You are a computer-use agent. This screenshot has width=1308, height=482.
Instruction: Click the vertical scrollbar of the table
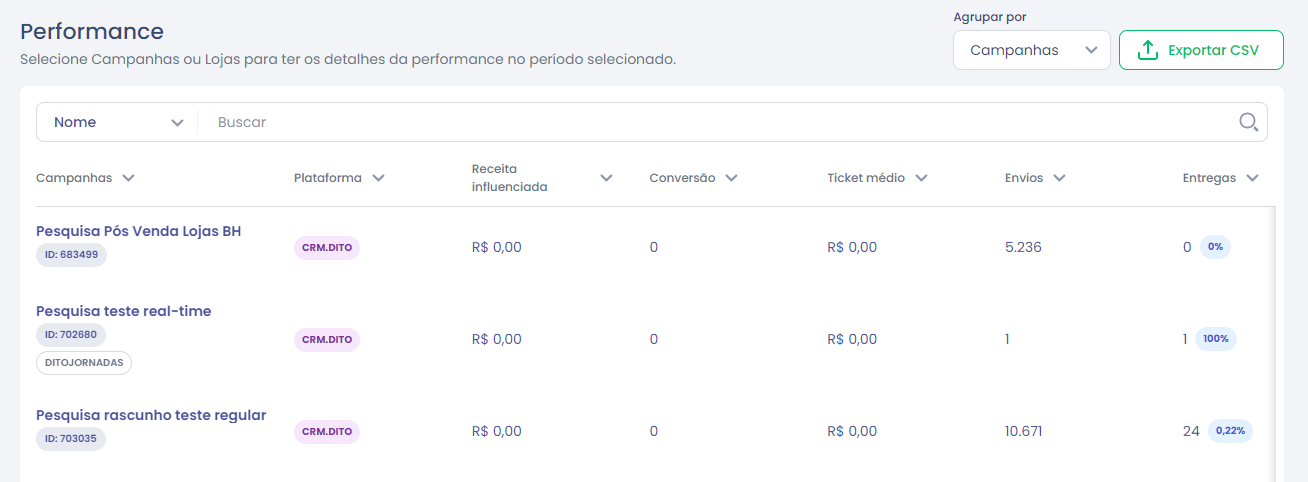tap(1272, 344)
